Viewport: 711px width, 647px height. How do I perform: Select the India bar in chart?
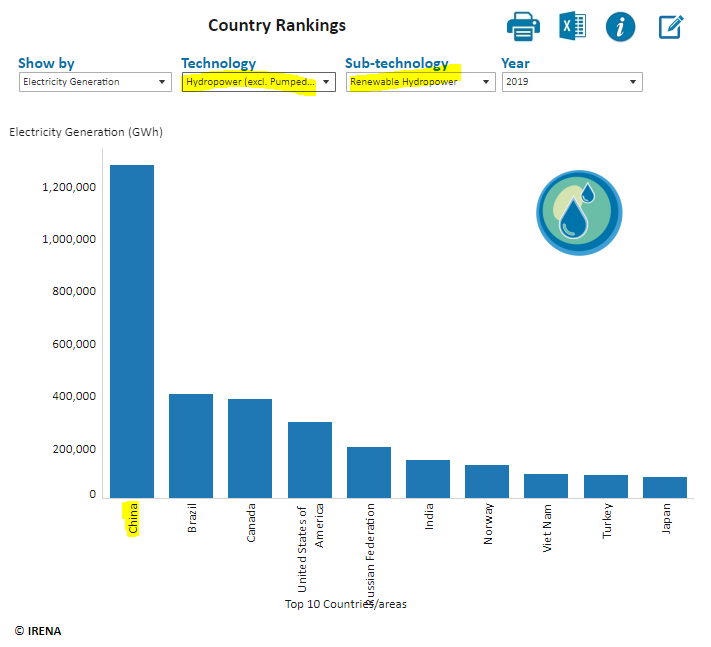point(428,479)
